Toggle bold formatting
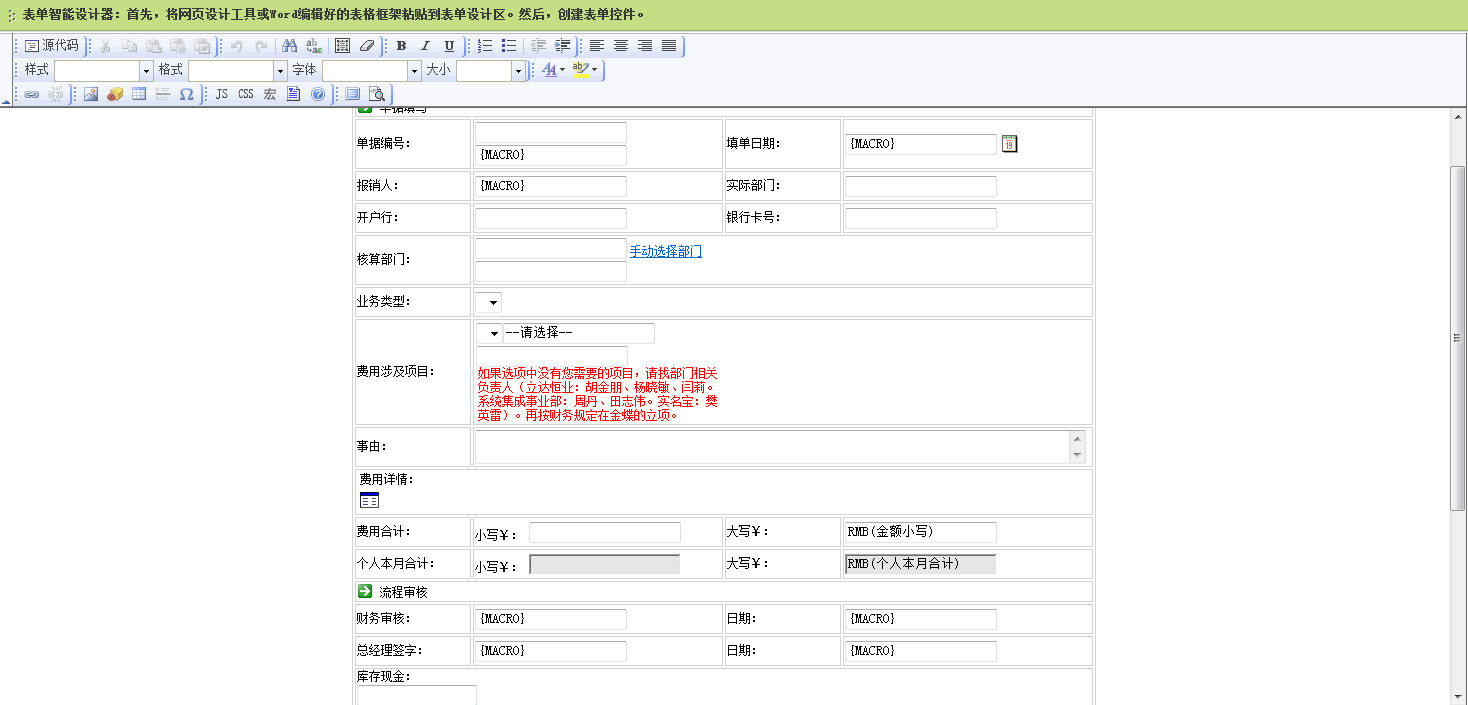Image resolution: width=1468 pixels, height=705 pixels. [401, 46]
